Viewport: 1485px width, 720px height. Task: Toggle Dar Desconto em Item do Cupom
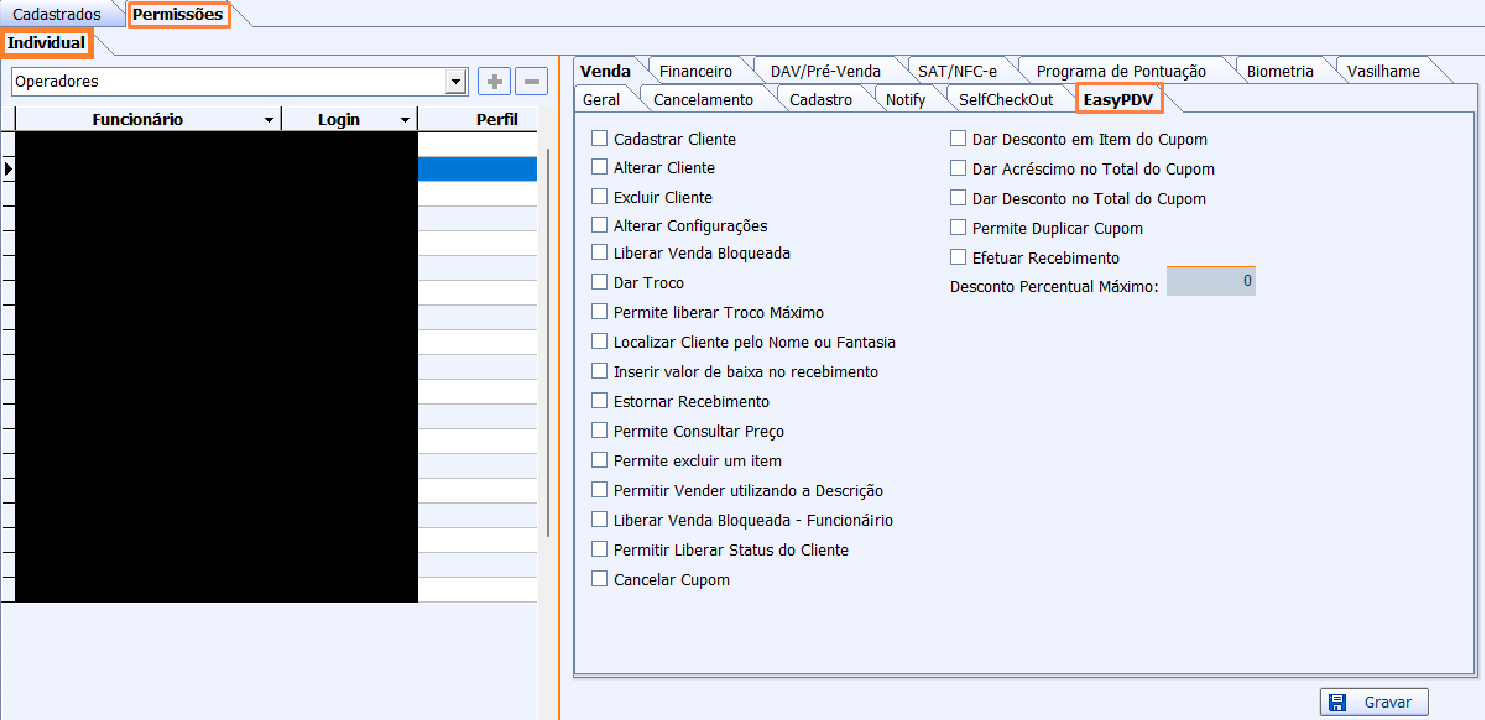958,139
